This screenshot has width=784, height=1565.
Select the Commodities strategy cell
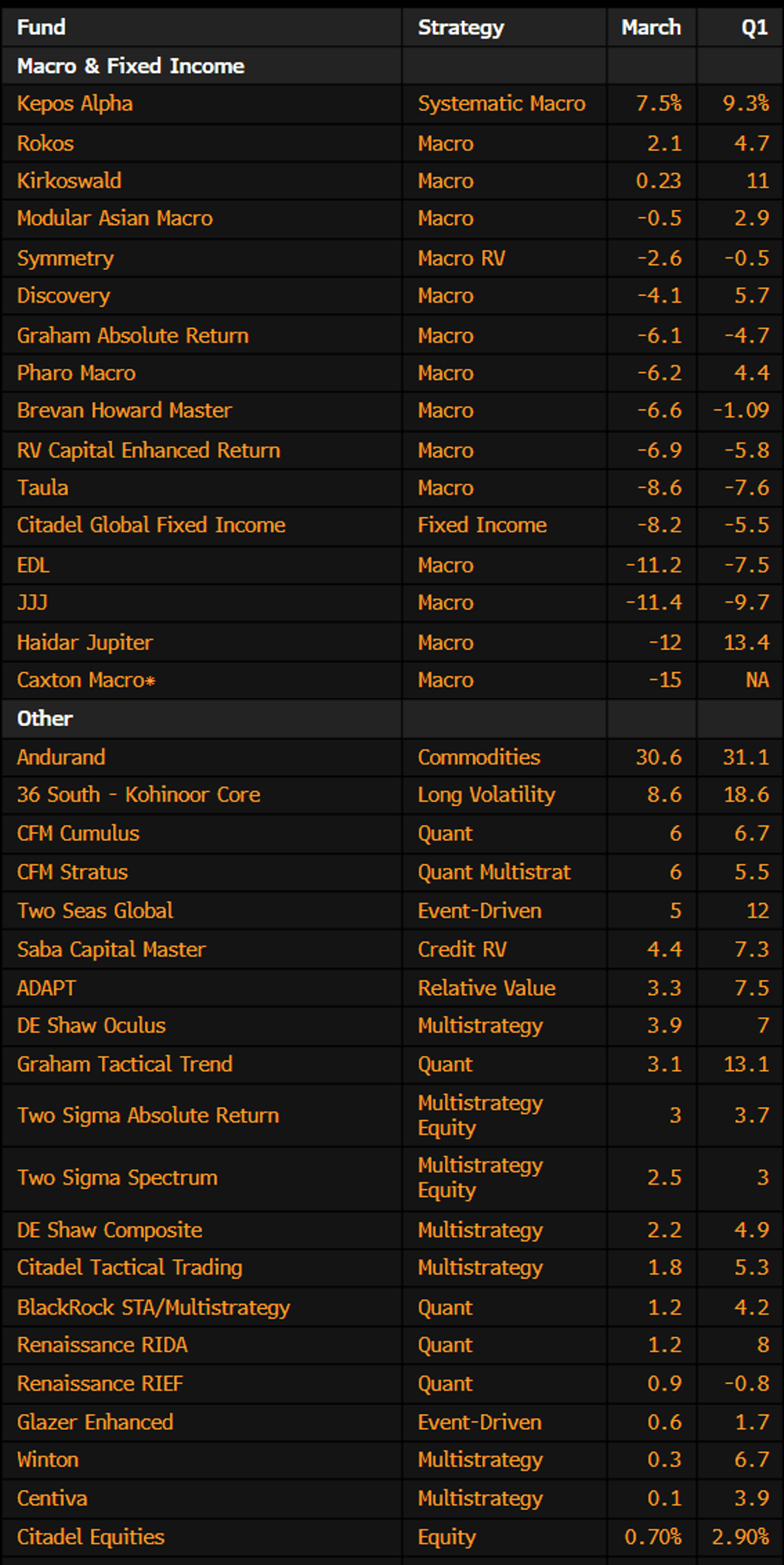point(479,757)
